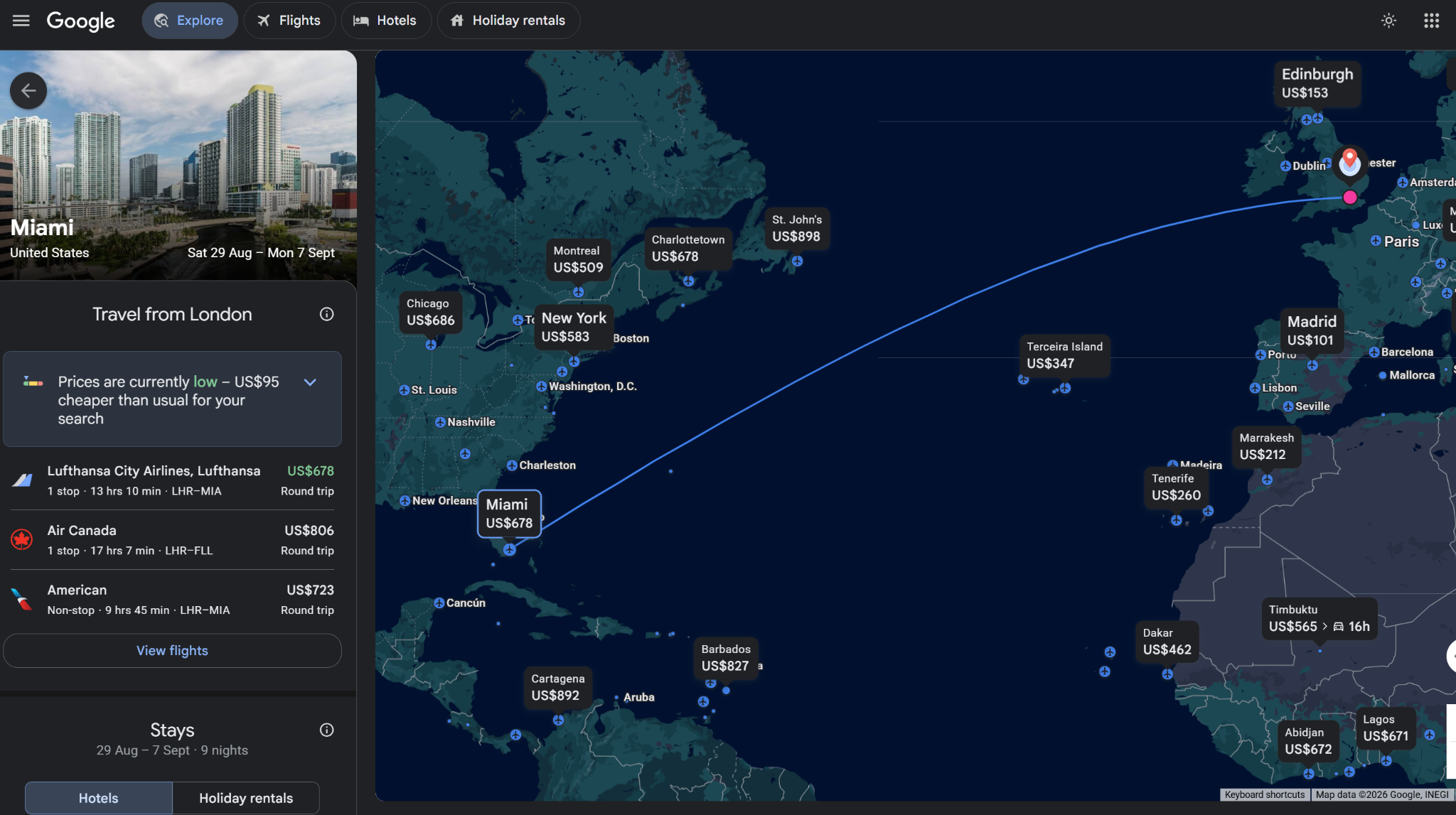Click the Paris airport marker
Viewport: 1456px width, 815px height.
click(x=1376, y=241)
